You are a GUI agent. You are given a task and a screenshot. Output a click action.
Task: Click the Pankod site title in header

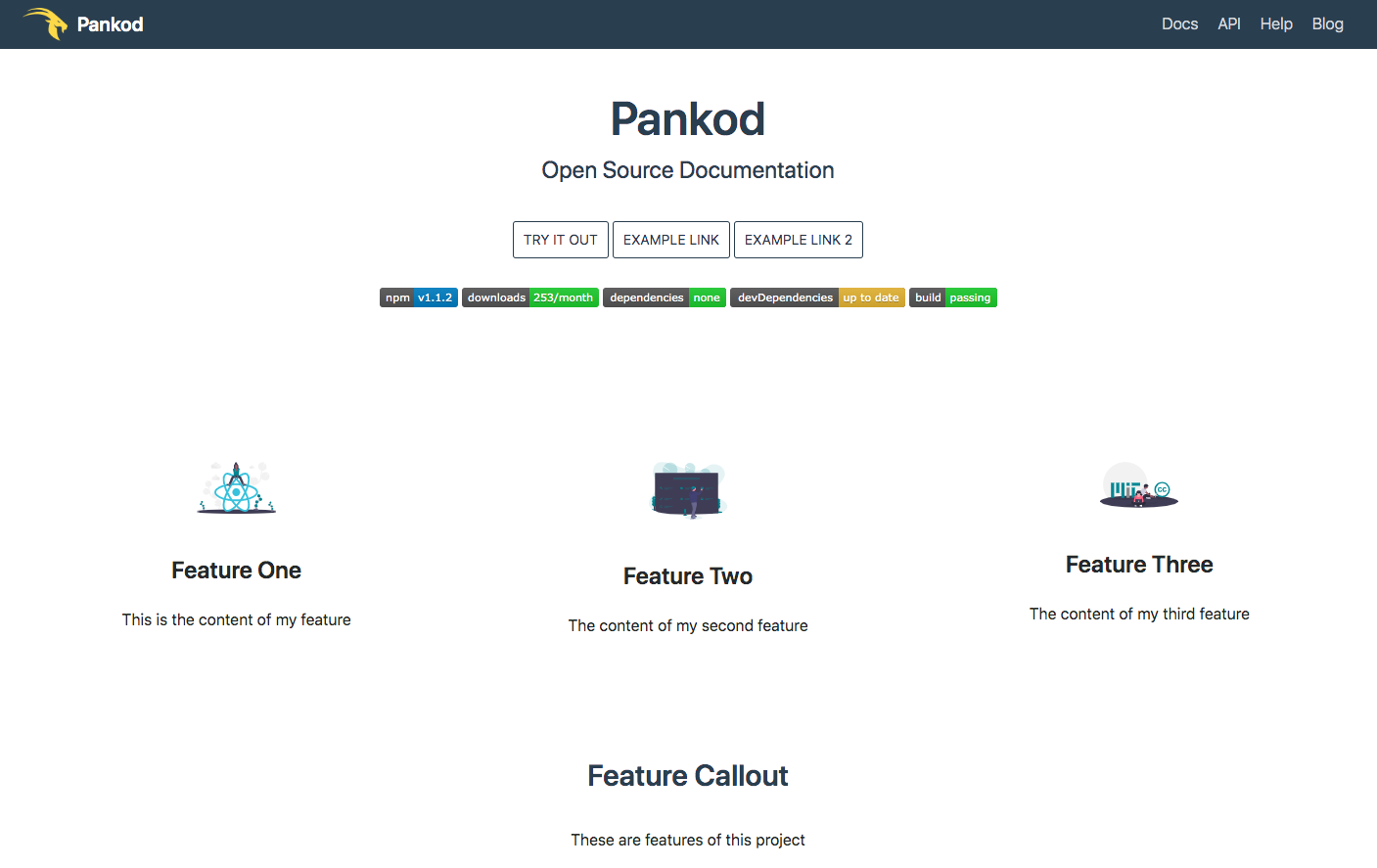(x=110, y=24)
